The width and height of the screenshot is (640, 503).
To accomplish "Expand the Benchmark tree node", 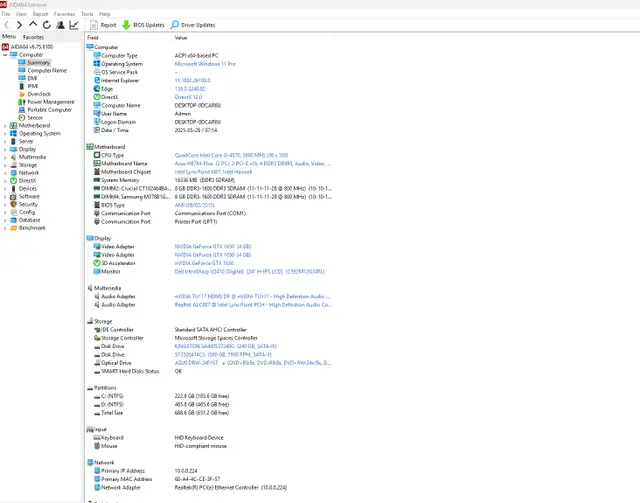I will click(5, 228).
